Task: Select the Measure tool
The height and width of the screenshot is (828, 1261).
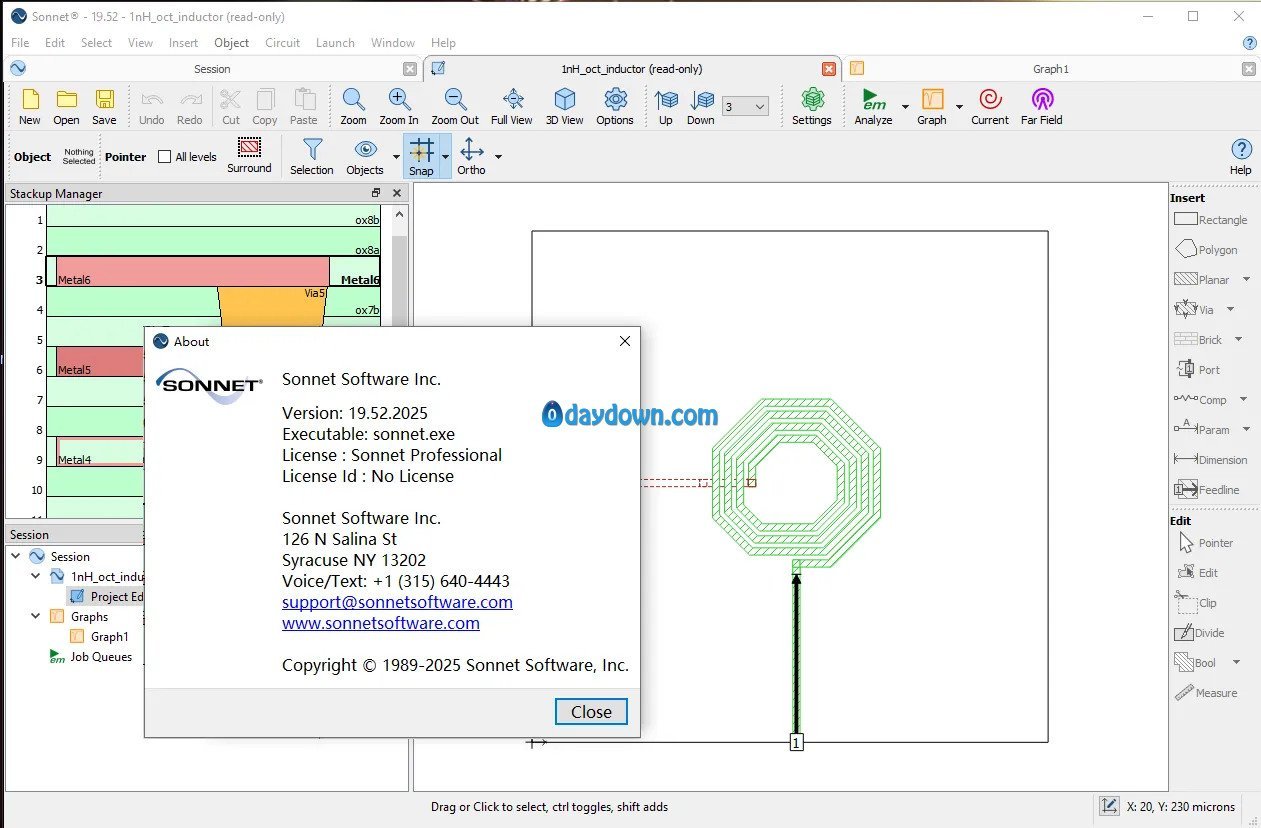Action: (x=1205, y=693)
